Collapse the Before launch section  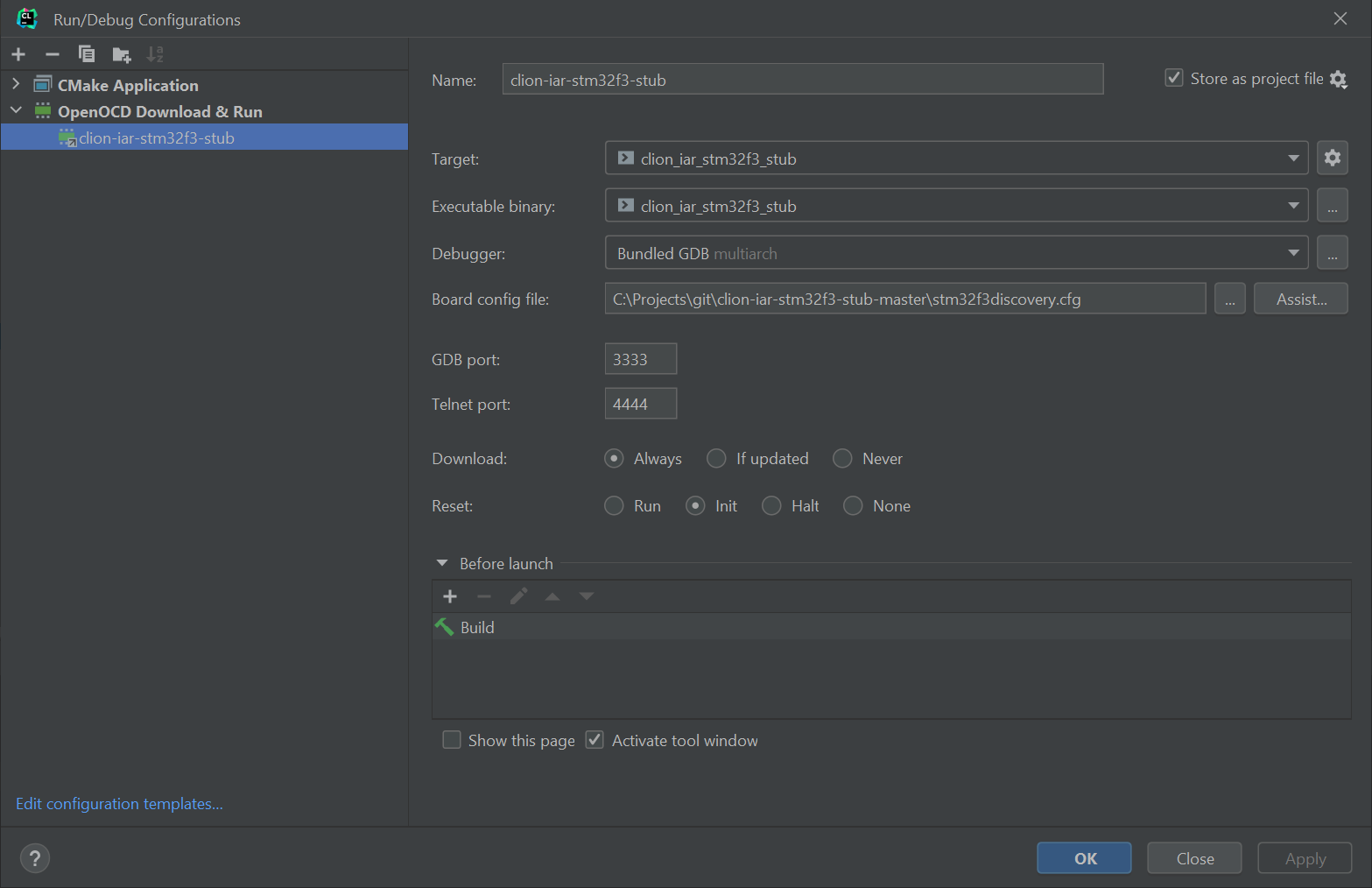(x=442, y=563)
